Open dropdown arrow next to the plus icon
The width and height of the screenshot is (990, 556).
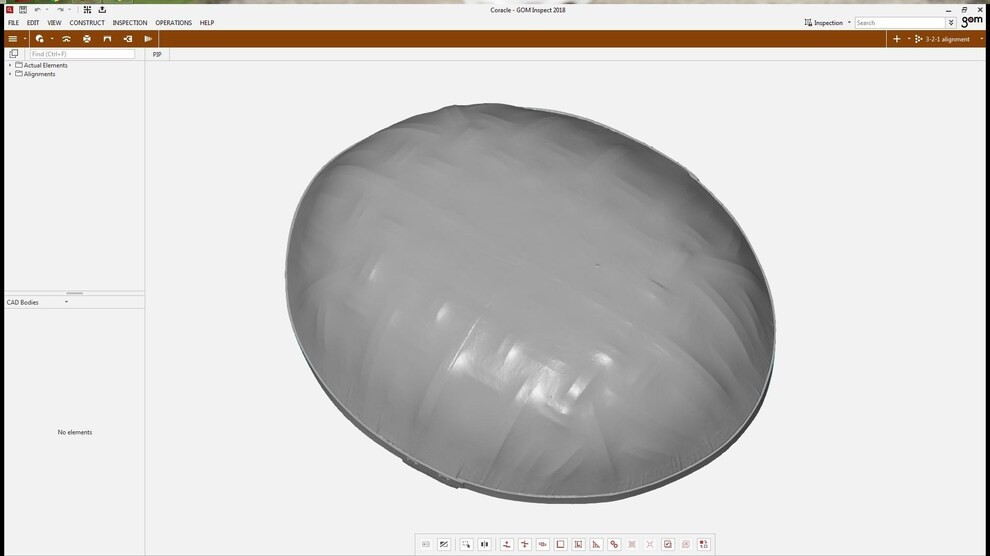909,39
